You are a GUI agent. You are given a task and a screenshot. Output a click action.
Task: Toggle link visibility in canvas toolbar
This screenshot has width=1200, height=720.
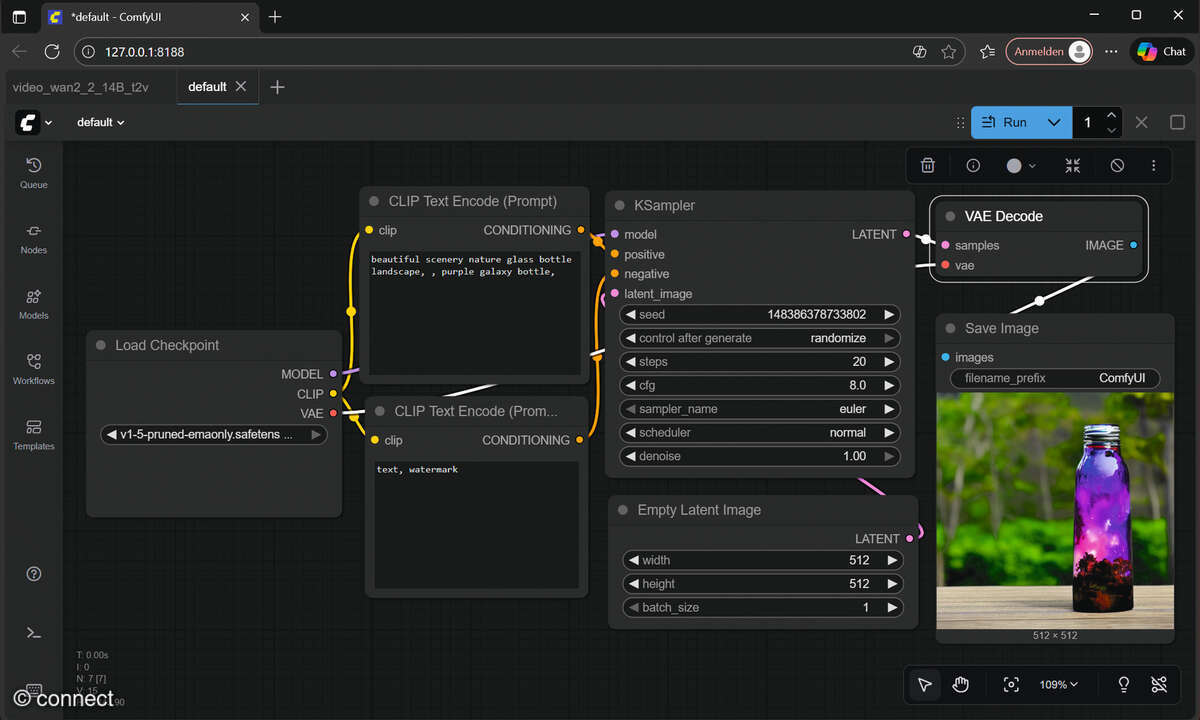point(1159,684)
